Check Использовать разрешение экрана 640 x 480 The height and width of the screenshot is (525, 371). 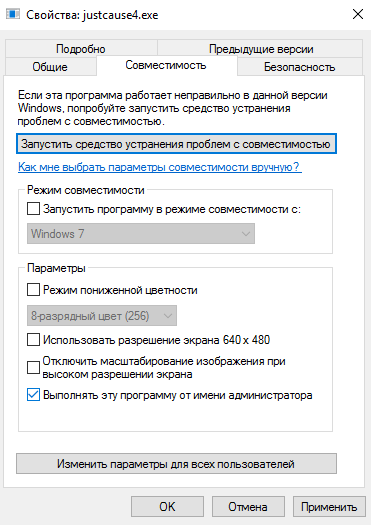point(33,340)
